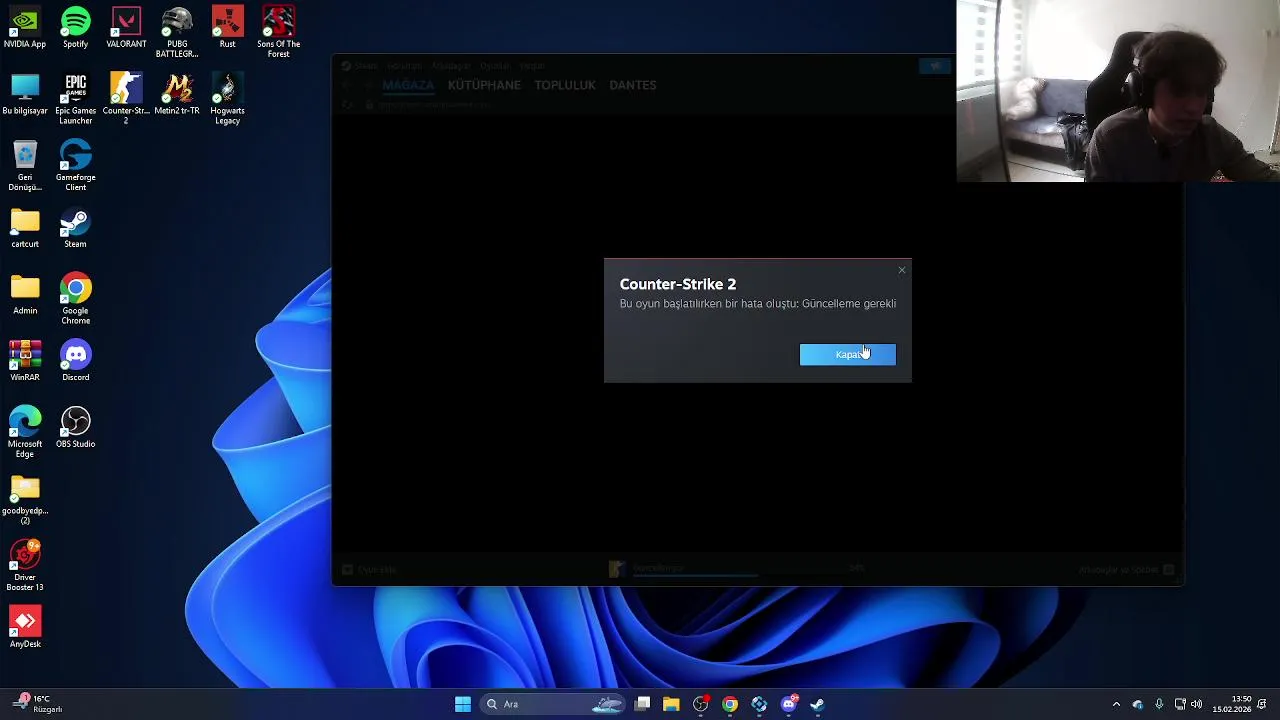Image resolution: width=1280 pixels, height=720 pixels.
Task: Click the 'Güncelleme gerekli' error message text
Action: click(x=757, y=303)
